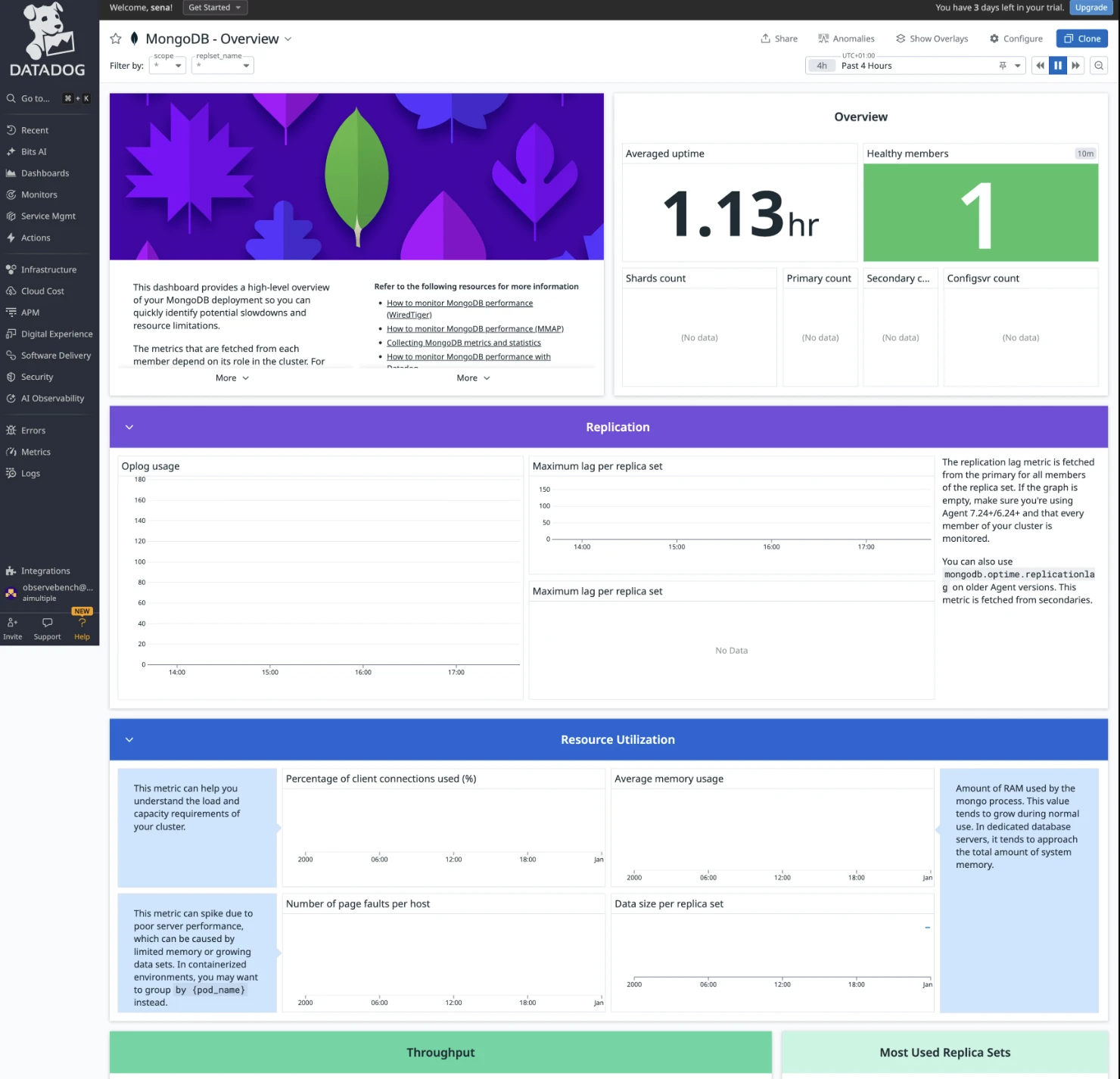Click the Averaged uptime 1.13 hr value
1120x1079 pixels.
[x=740, y=214]
